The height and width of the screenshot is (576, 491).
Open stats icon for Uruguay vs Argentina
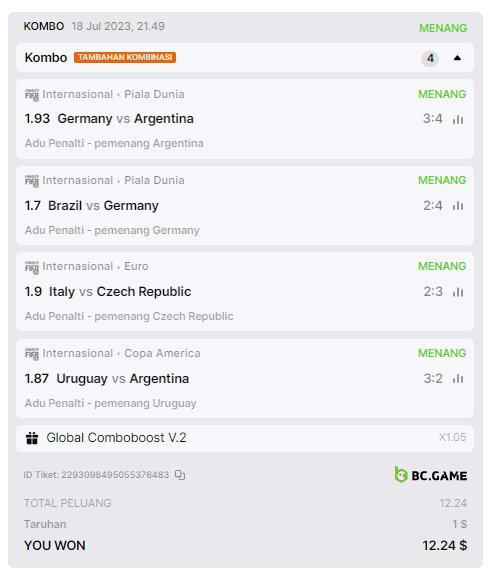coord(458,379)
